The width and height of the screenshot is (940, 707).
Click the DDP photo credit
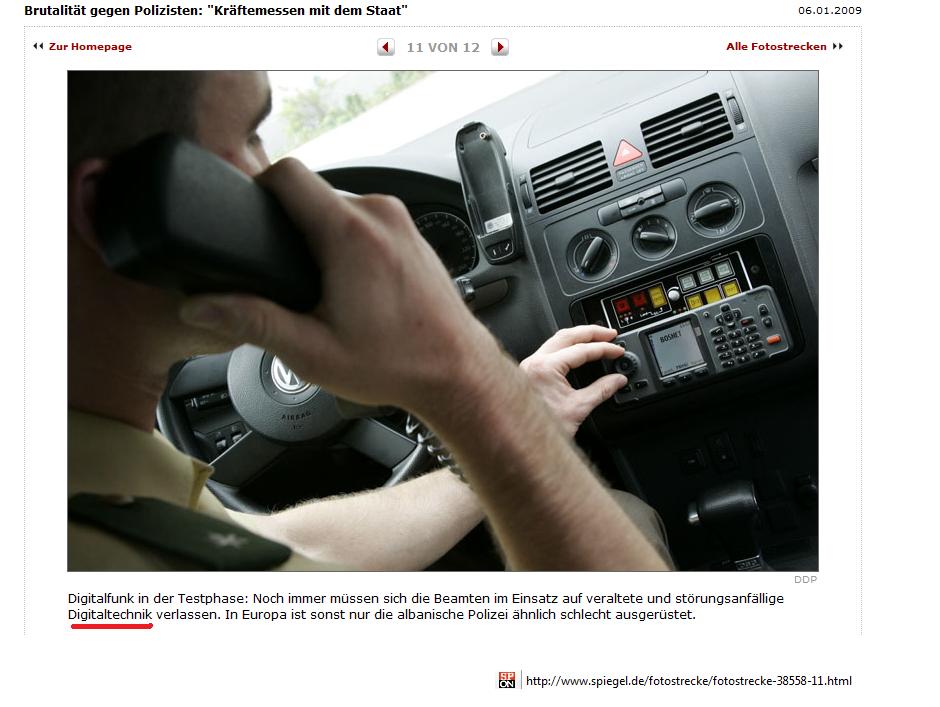pyautogui.click(x=805, y=579)
